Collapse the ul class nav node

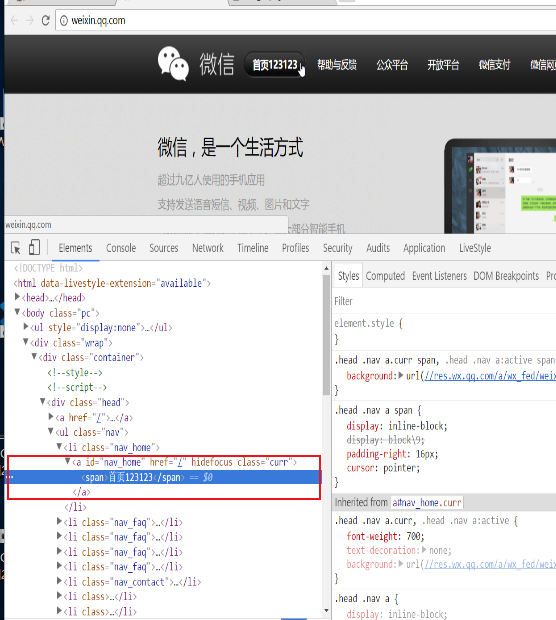coord(51,431)
